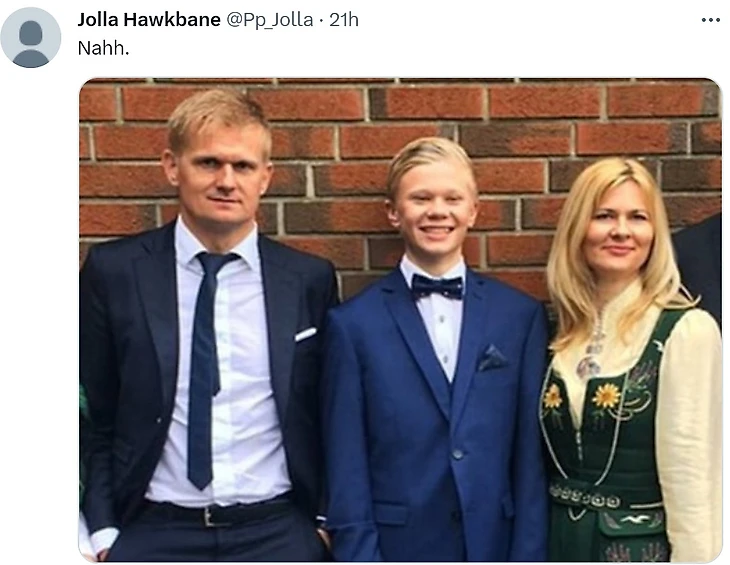Click the bird embroidery on the green pouch

[x=635, y=519]
